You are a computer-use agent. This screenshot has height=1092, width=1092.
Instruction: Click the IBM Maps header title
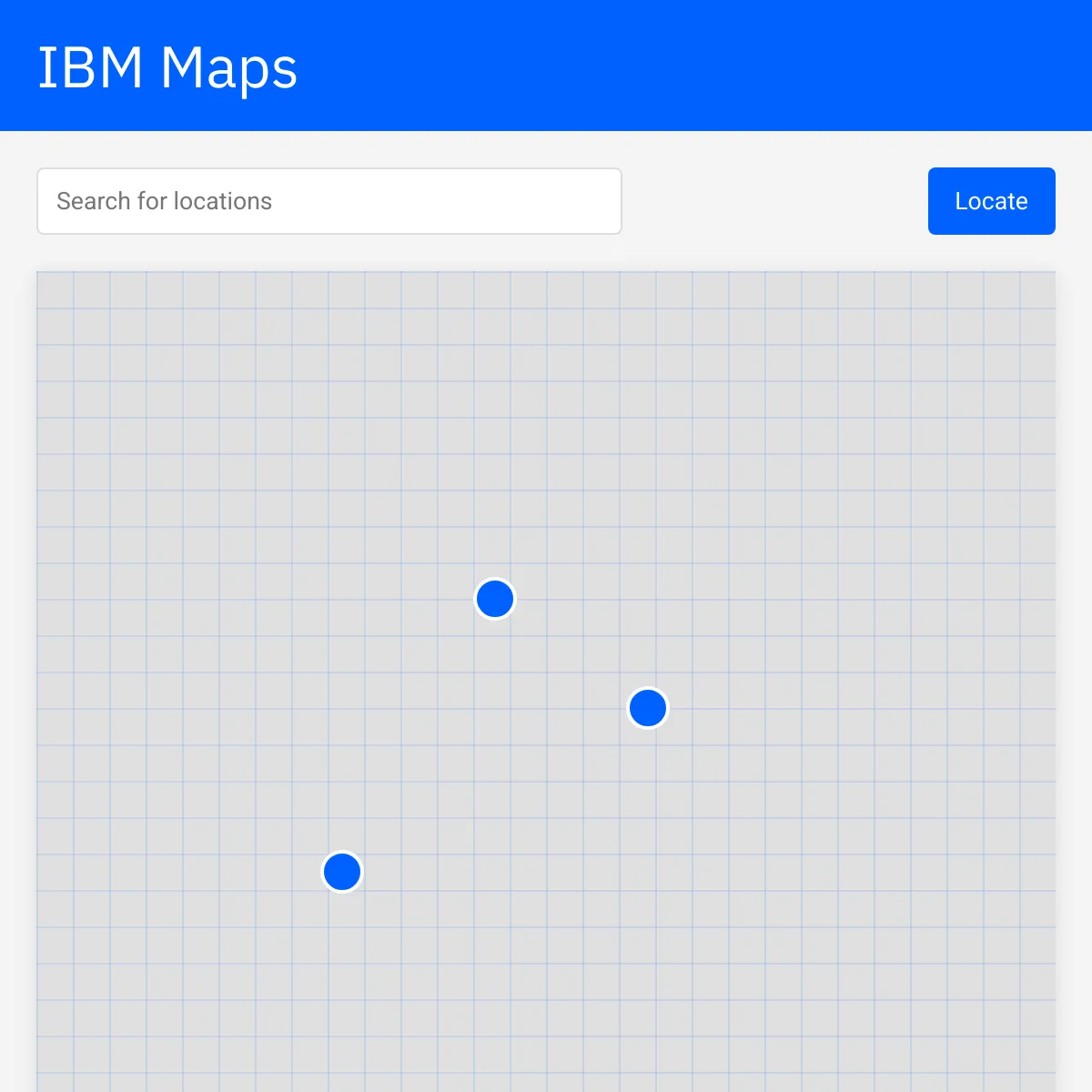click(167, 66)
